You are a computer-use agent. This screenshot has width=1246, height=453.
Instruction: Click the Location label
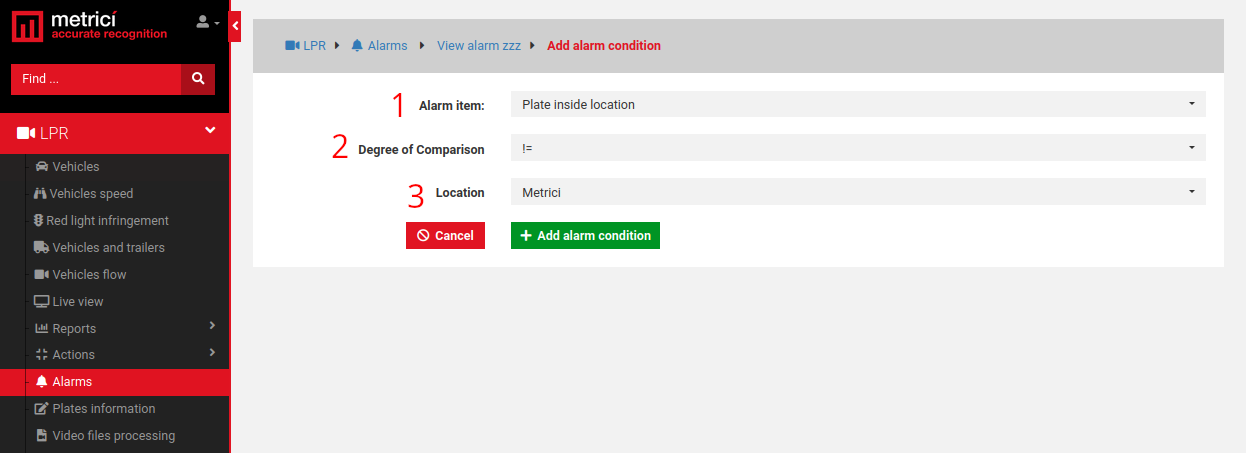coord(460,193)
